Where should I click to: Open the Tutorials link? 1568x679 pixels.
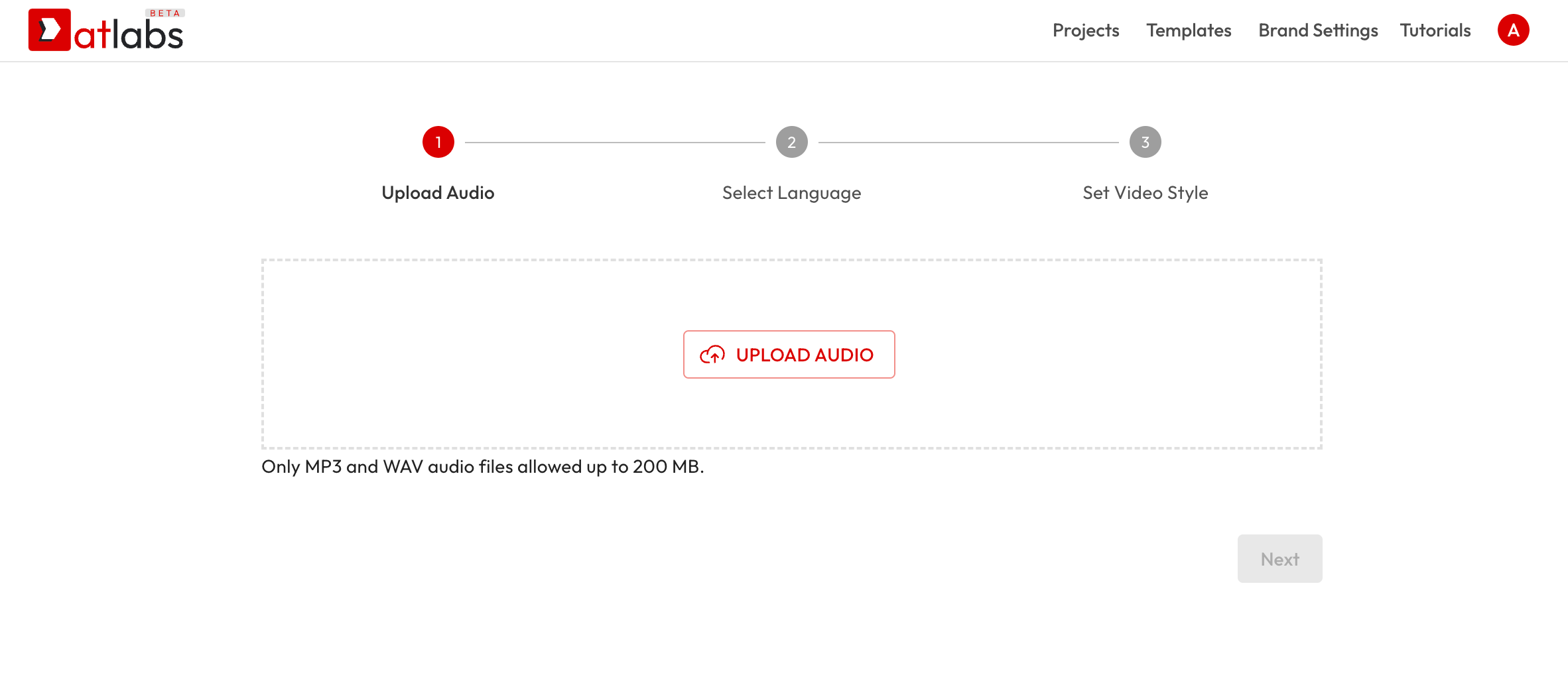(1435, 31)
